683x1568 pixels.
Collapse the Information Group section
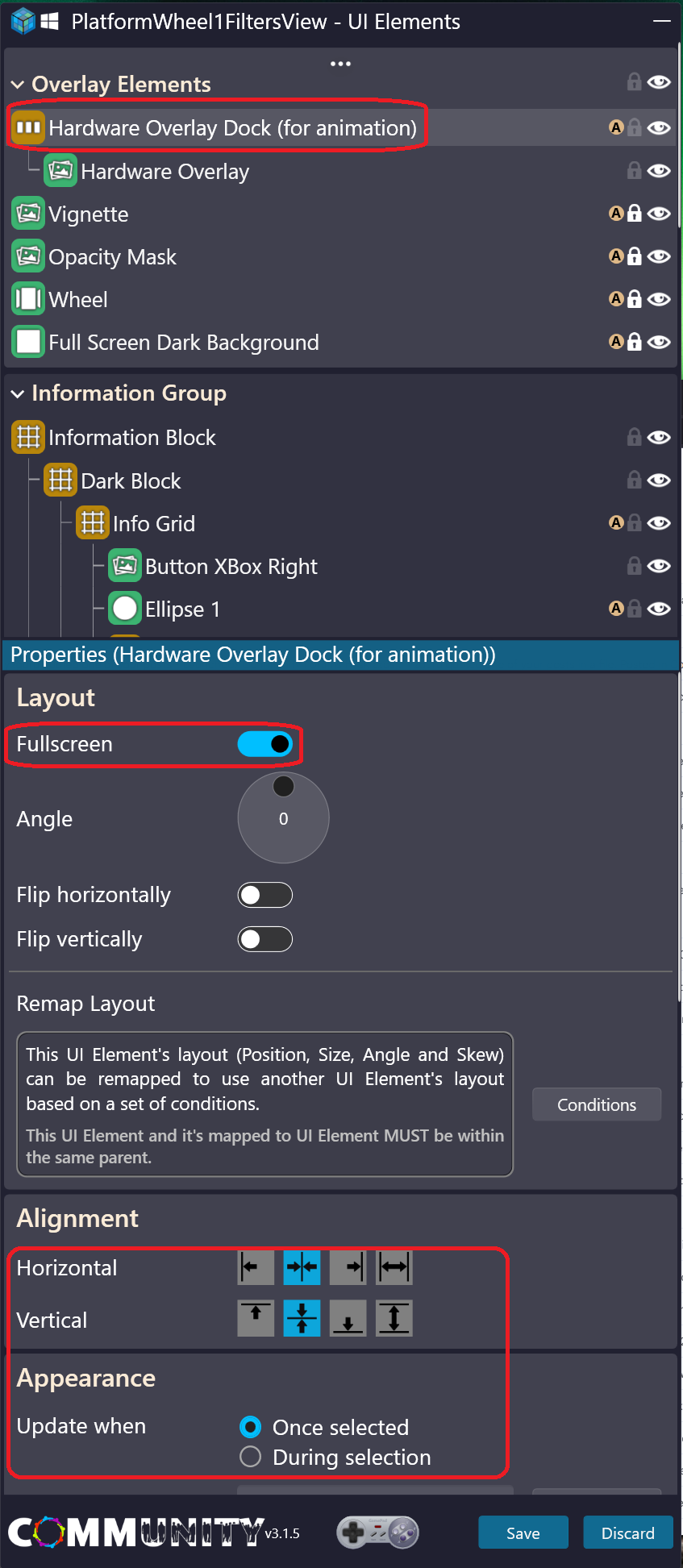18,393
